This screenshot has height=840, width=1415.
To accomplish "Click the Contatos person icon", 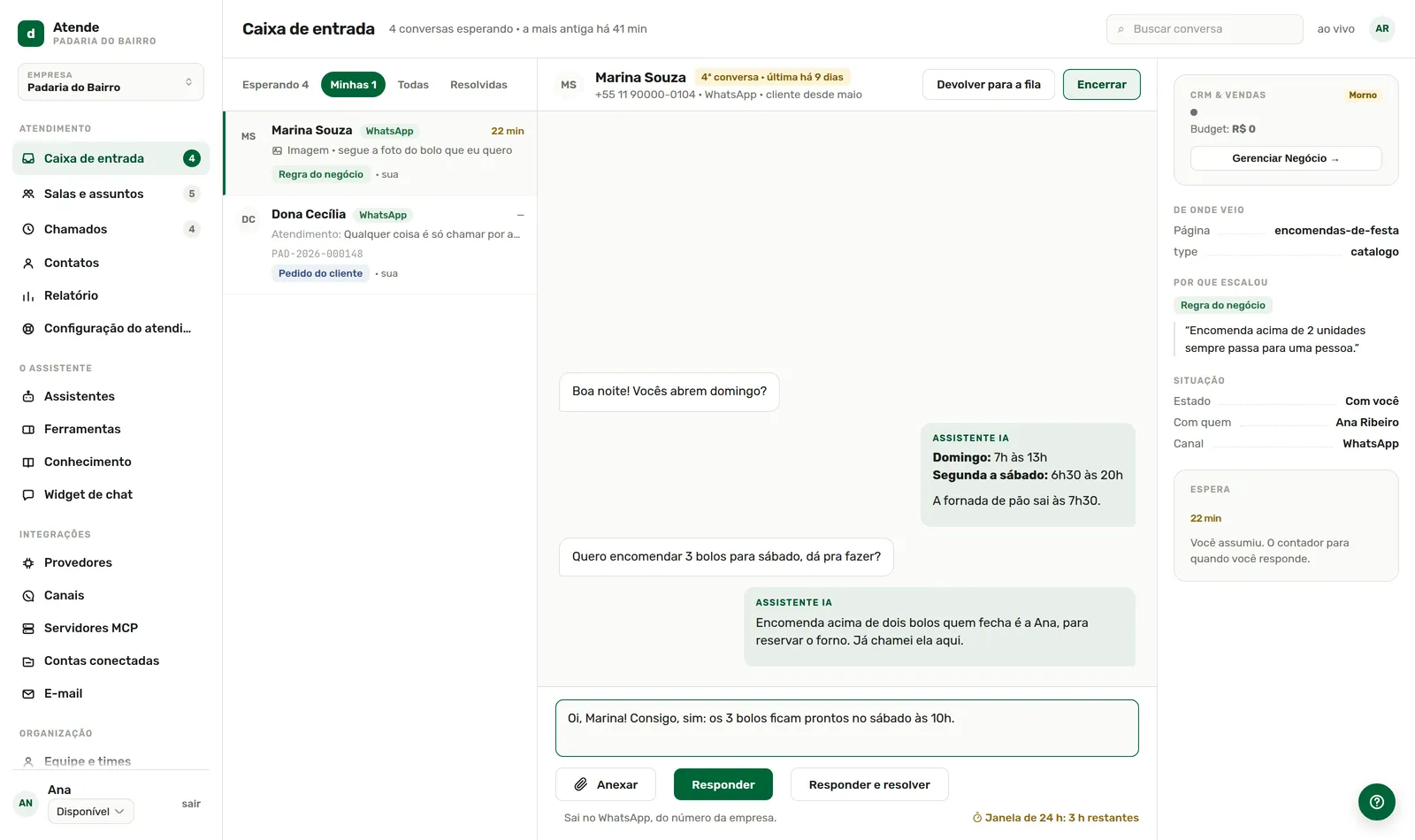I will point(28,263).
